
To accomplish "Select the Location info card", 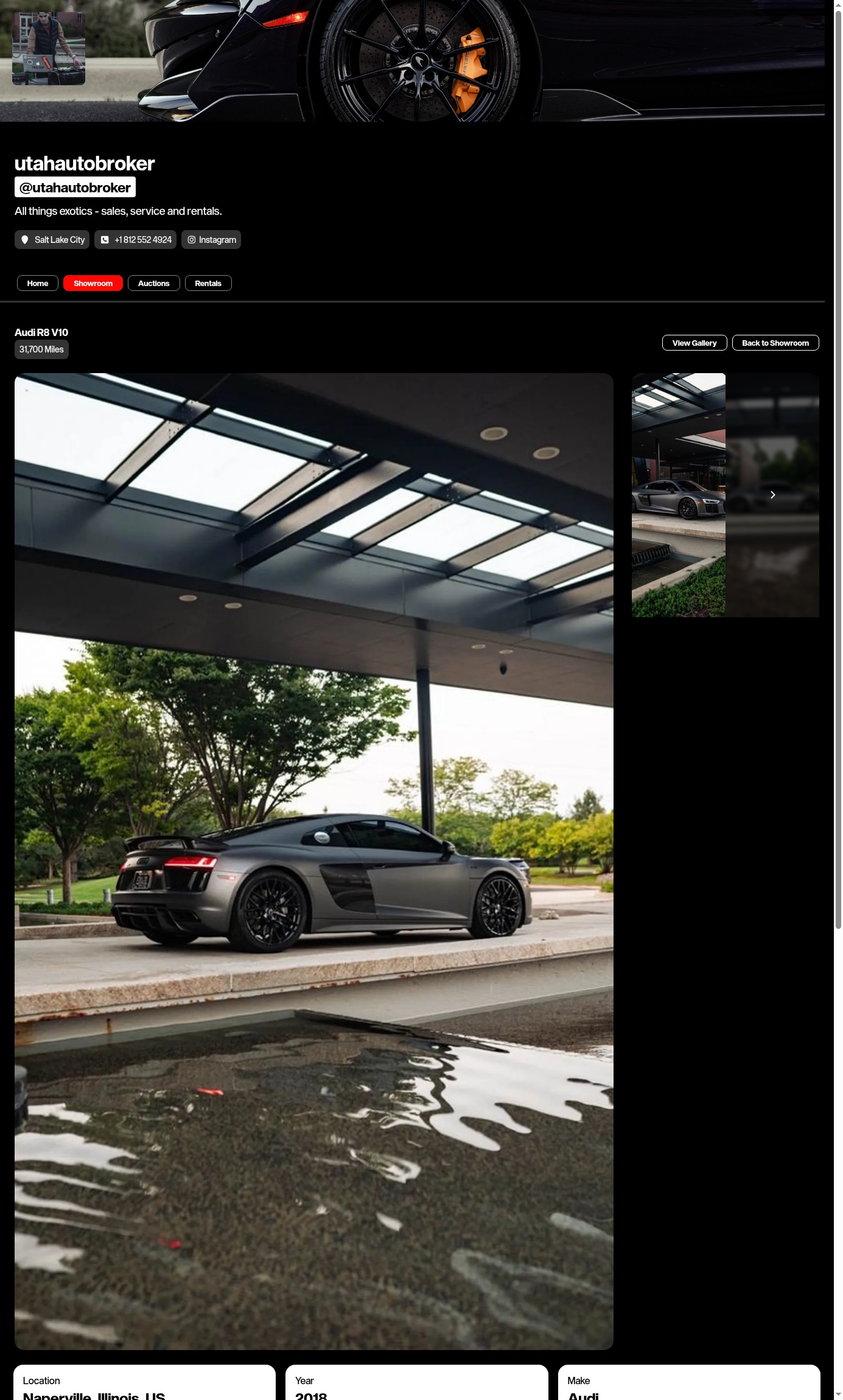I will [x=144, y=1383].
